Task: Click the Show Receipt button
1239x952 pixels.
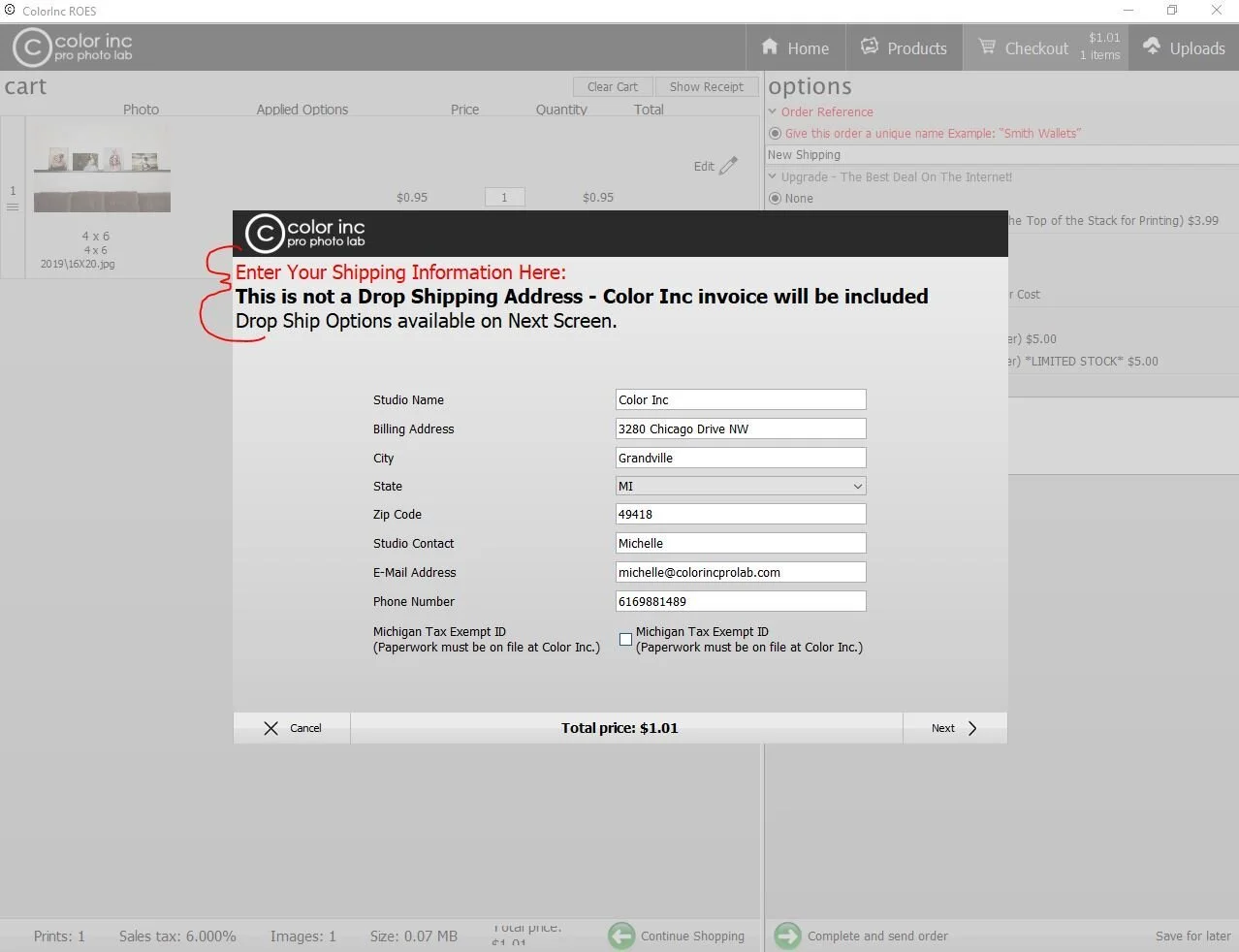Action: (x=706, y=86)
